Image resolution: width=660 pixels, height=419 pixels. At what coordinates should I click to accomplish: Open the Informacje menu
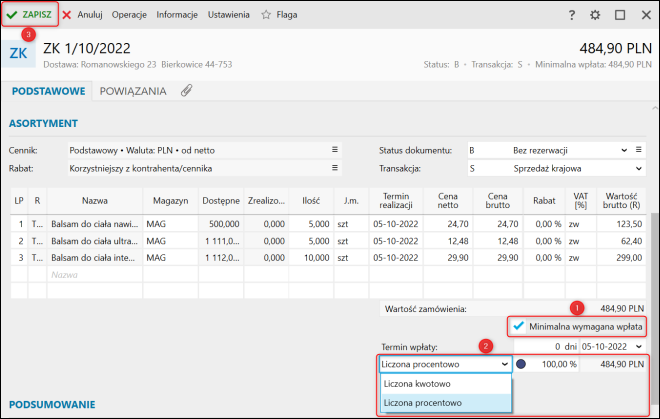(x=177, y=15)
